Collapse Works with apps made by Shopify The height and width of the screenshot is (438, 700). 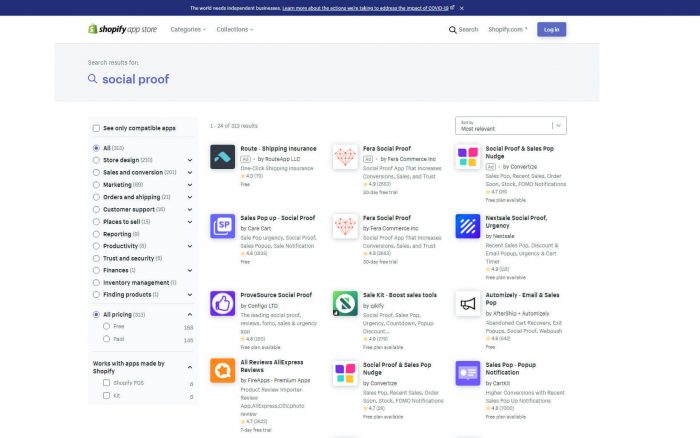(190, 367)
